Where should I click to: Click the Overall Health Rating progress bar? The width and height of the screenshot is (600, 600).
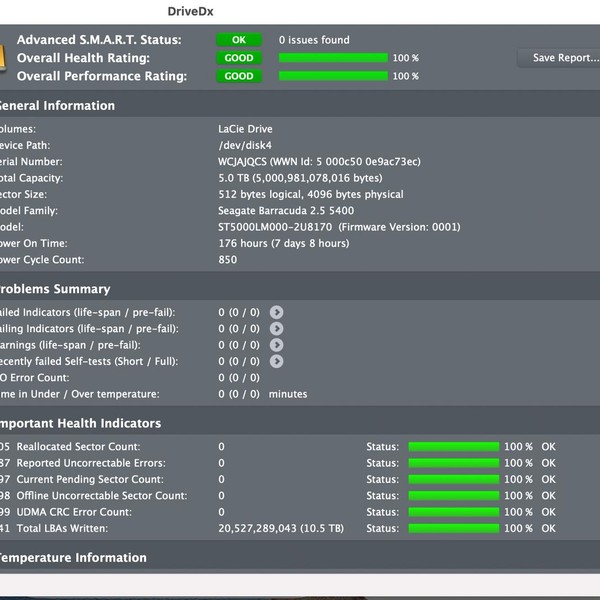coord(332,58)
